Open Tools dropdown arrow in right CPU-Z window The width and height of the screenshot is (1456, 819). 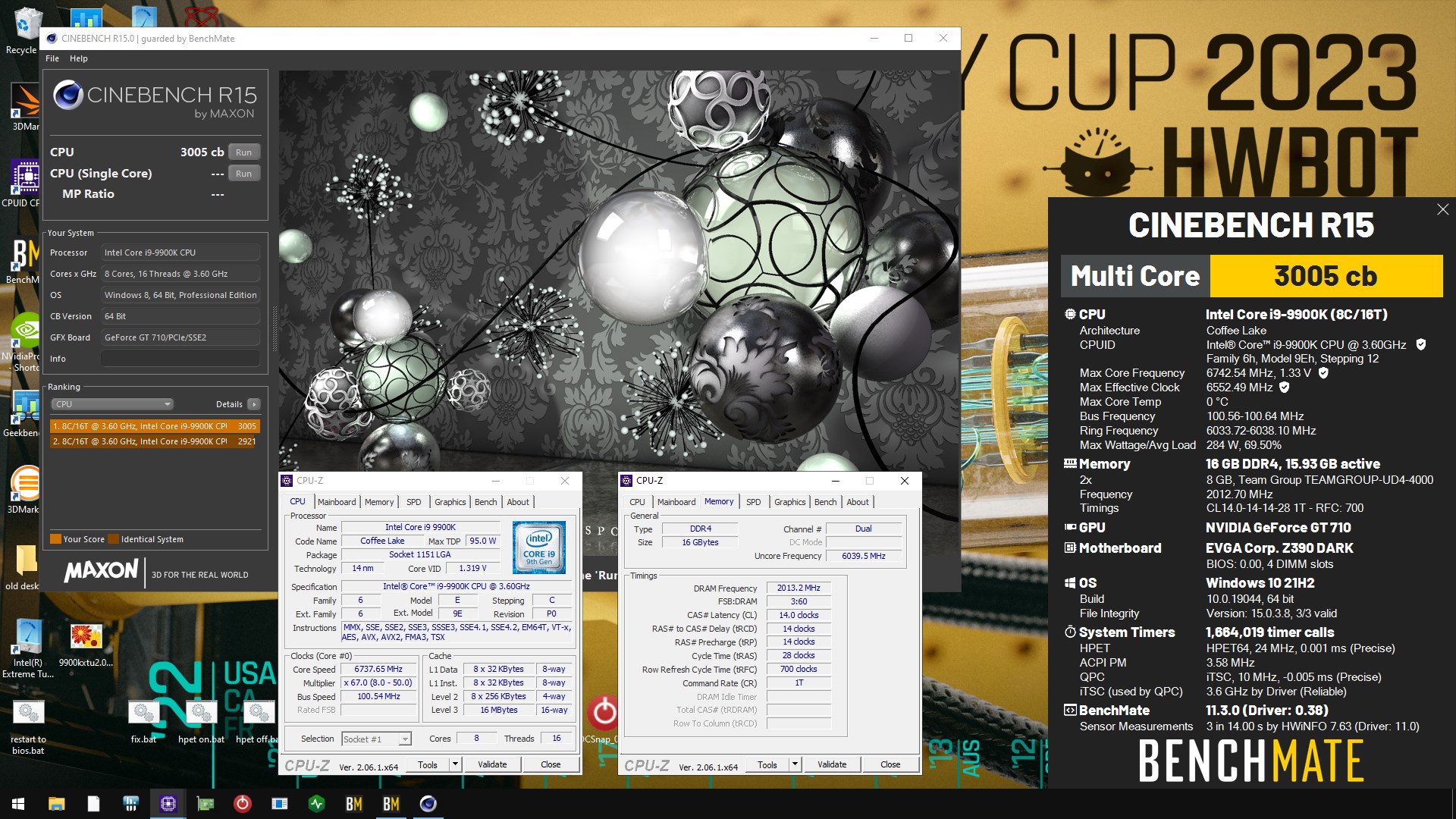pos(795,764)
